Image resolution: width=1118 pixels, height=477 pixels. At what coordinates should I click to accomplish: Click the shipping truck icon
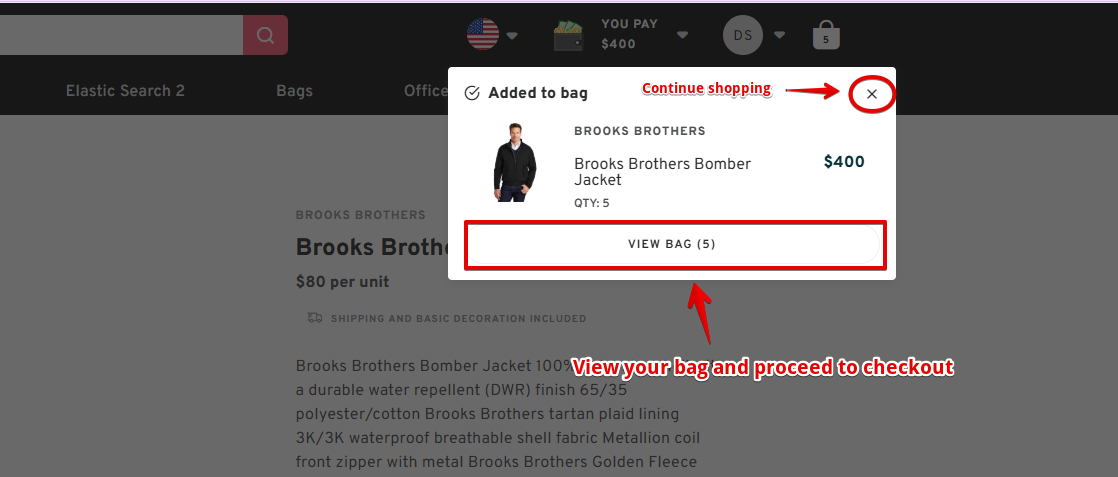pos(314,318)
